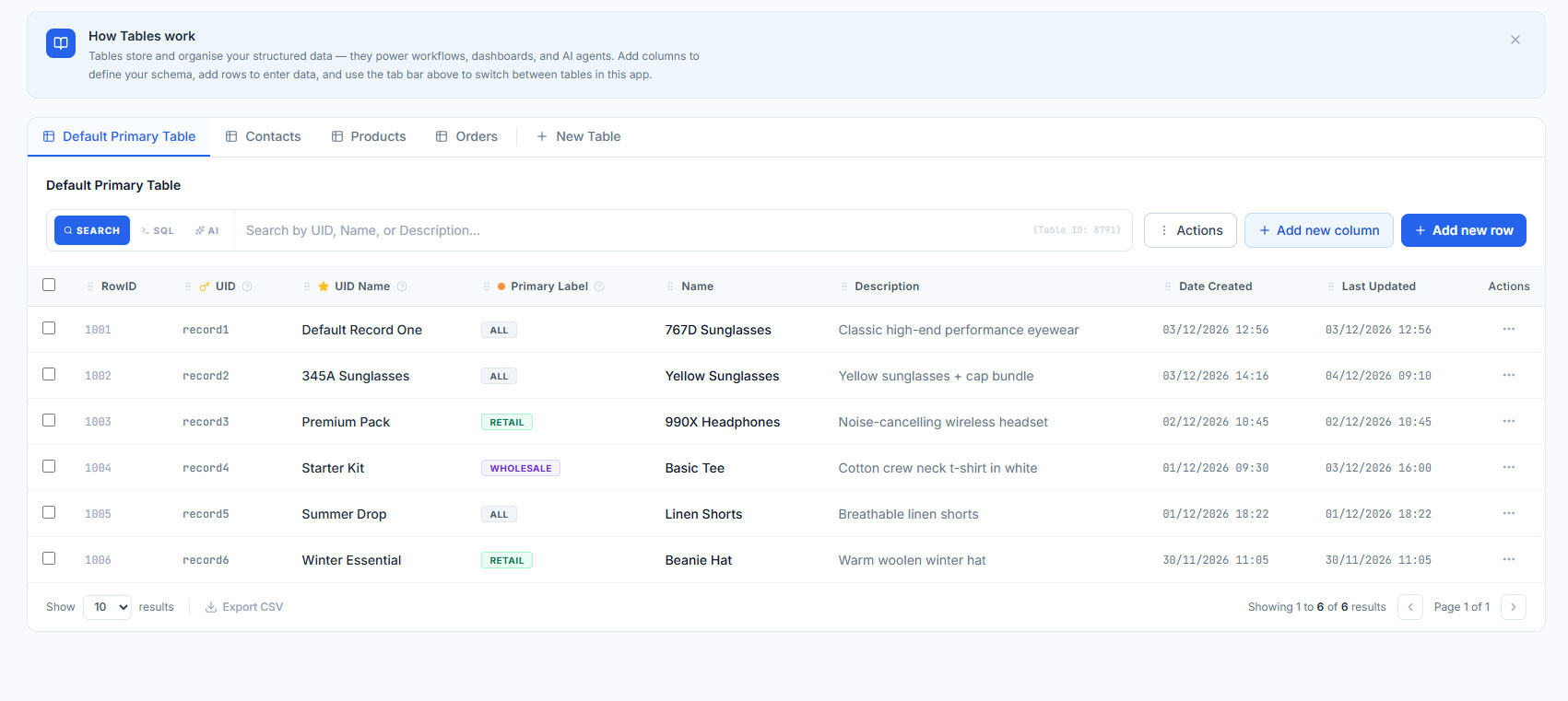Click the WHOLESALE label on Starter Kit row
Screen dimensions: 1568x701
point(521,468)
